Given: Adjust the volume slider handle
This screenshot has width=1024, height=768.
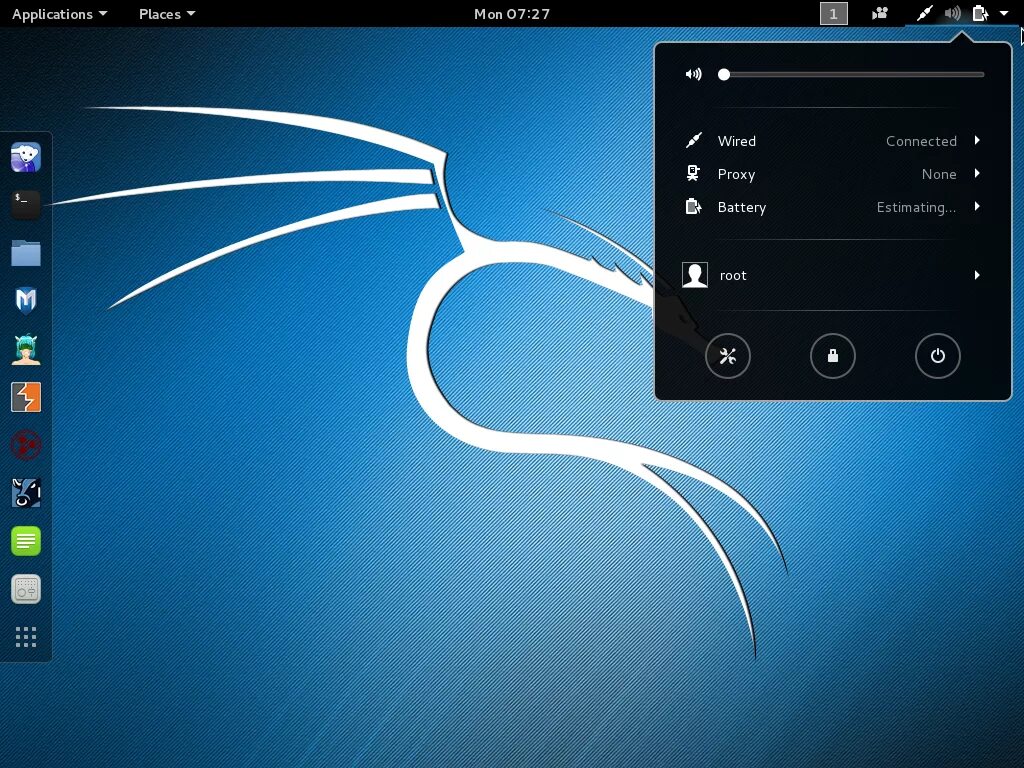Looking at the screenshot, I should pyautogui.click(x=724, y=74).
